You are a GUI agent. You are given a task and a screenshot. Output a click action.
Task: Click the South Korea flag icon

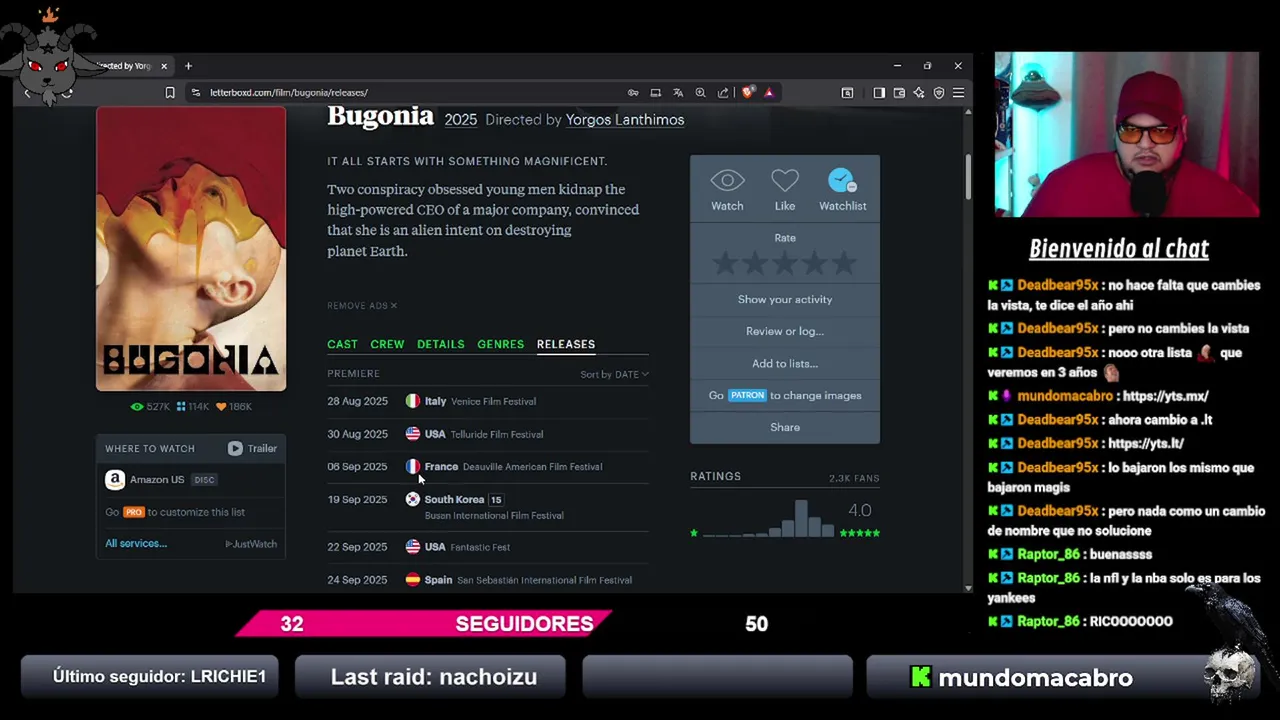click(412, 499)
